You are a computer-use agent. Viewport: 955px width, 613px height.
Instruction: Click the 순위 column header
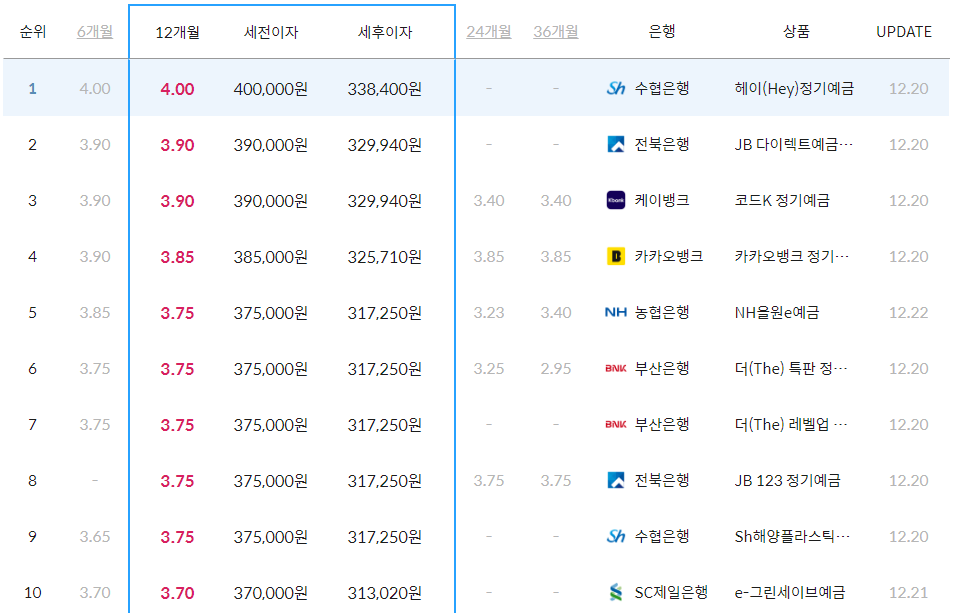point(33,32)
